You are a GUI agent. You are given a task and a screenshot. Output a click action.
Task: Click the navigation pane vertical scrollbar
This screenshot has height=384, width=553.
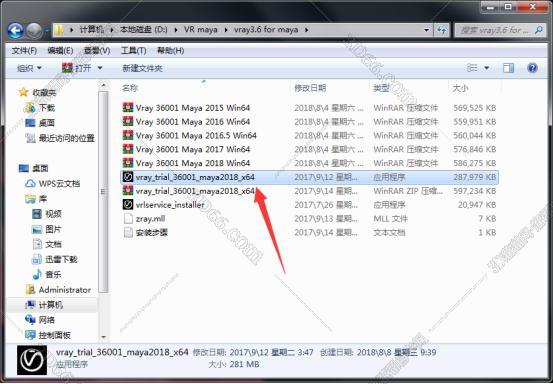point(103,192)
